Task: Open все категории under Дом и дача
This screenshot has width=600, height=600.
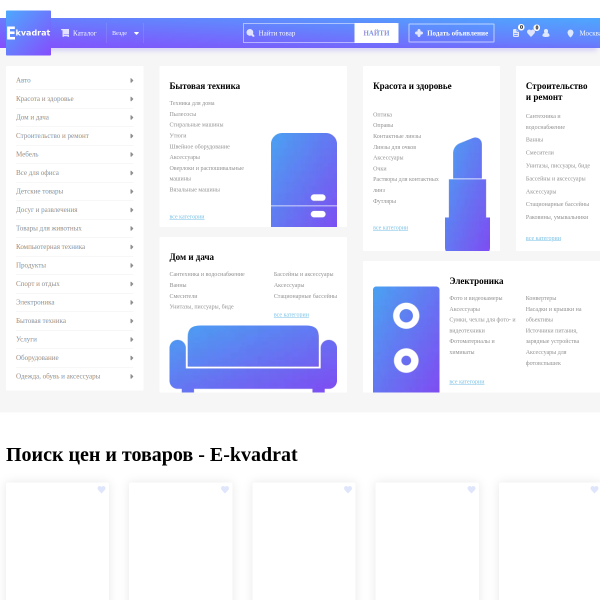Action: pyautogui.click(x=291, y=315)
